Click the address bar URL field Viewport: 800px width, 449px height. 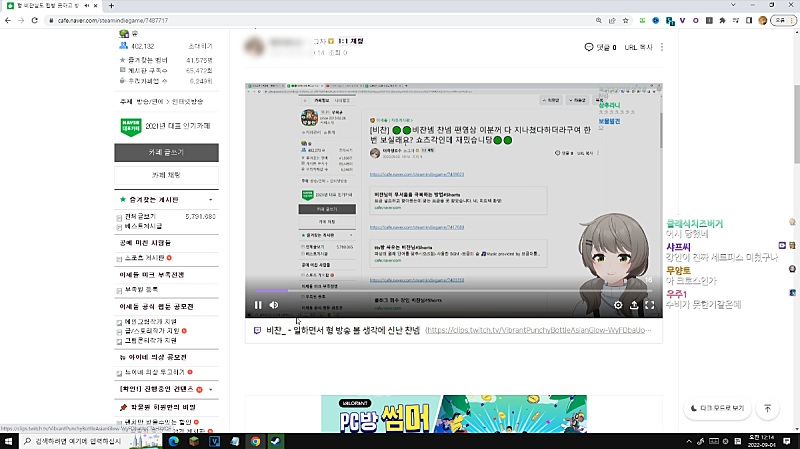(316, 20)
